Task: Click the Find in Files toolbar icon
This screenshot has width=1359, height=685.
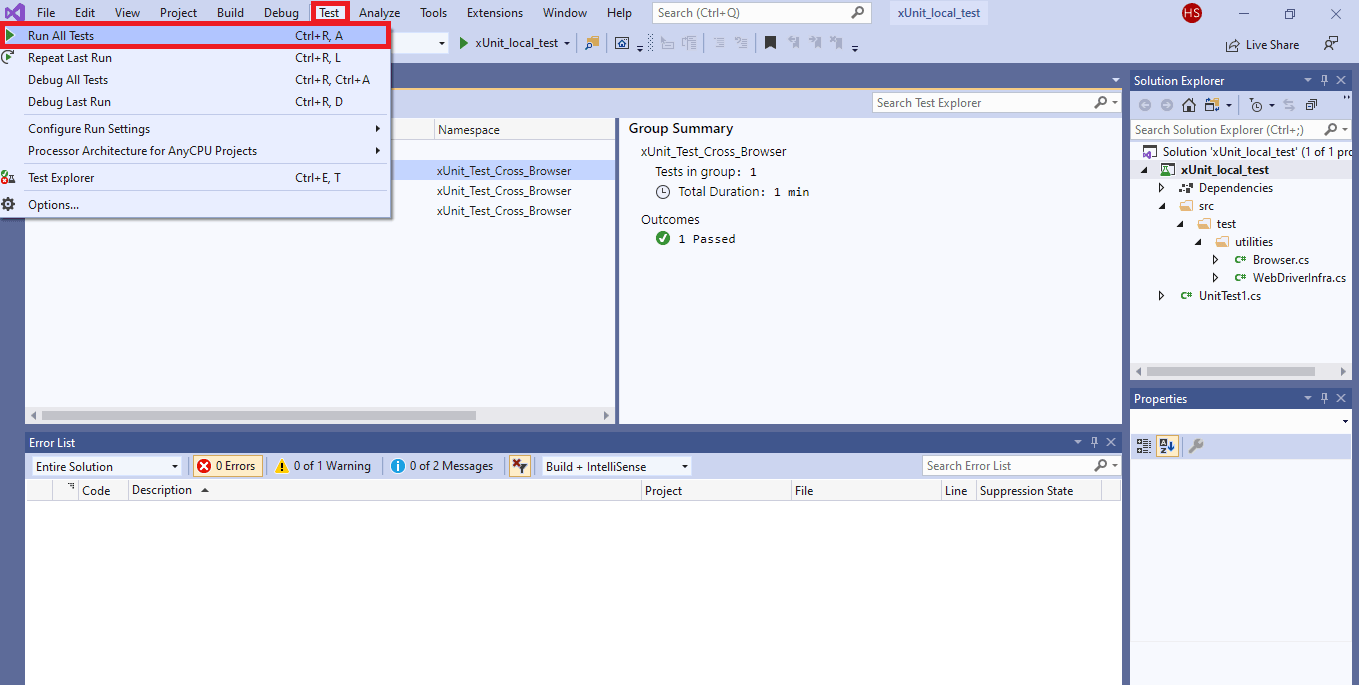Action: point(592,43)
